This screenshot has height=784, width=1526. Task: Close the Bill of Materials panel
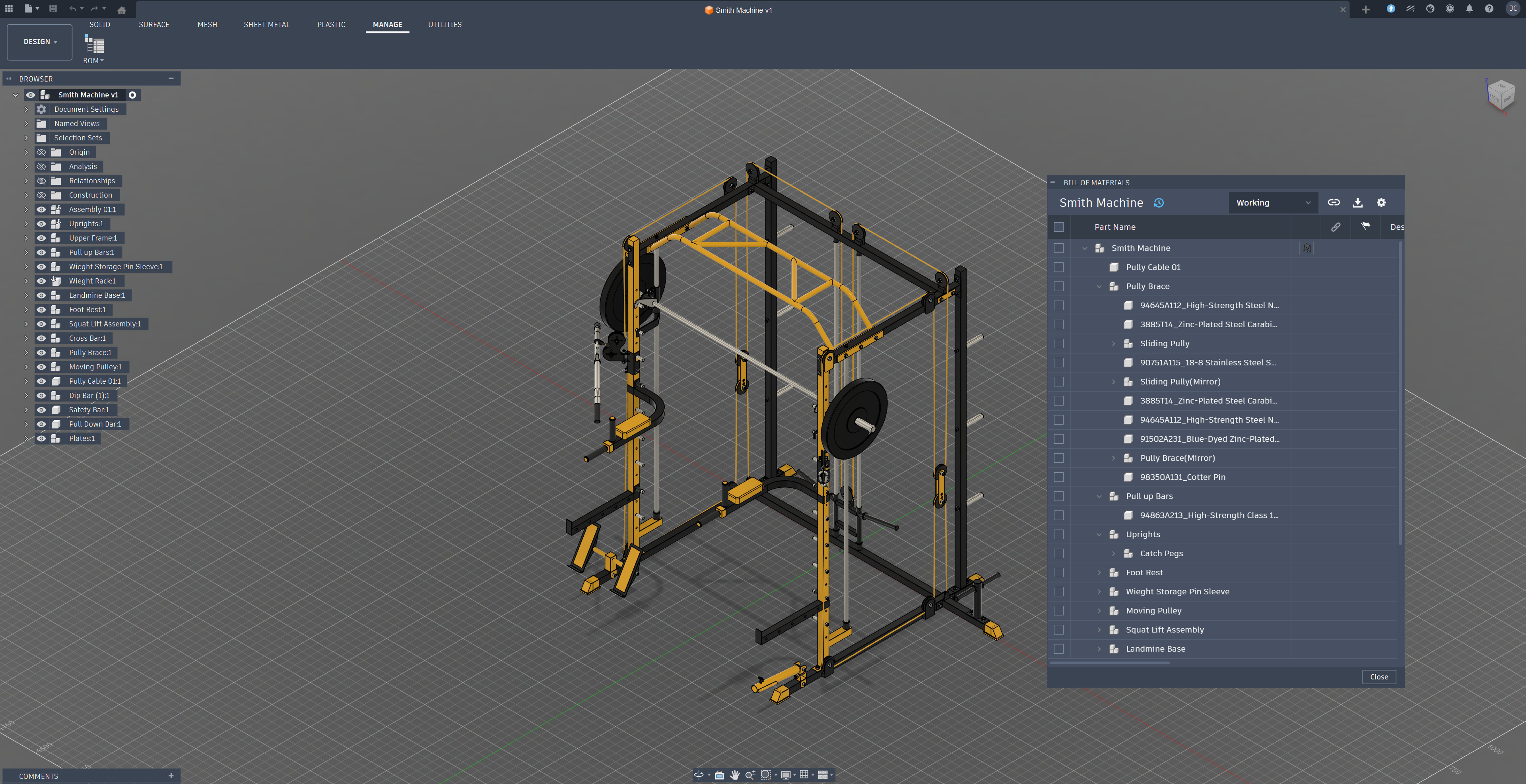(1378, 677)
